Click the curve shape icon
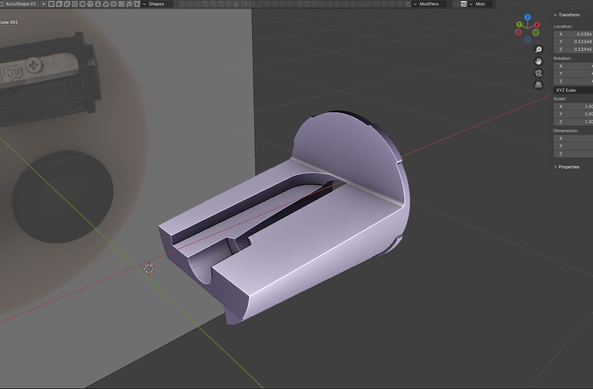 (x=129, y=4)
